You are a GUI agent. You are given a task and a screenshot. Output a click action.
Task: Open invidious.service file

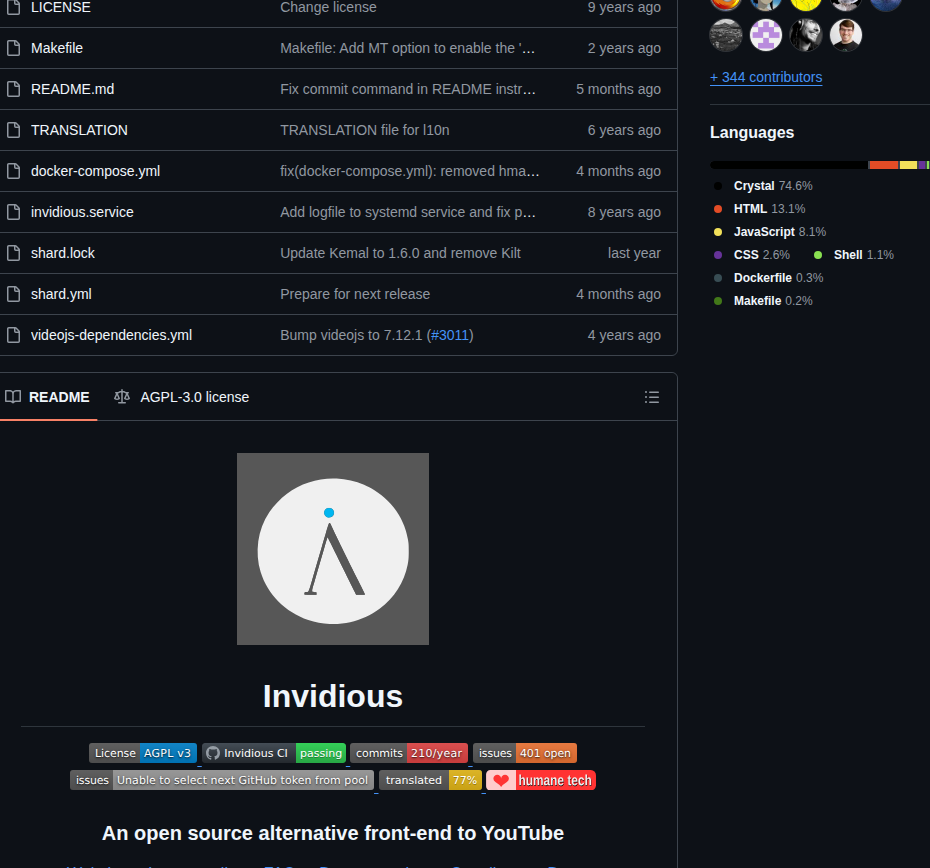[x=82, y=212]
